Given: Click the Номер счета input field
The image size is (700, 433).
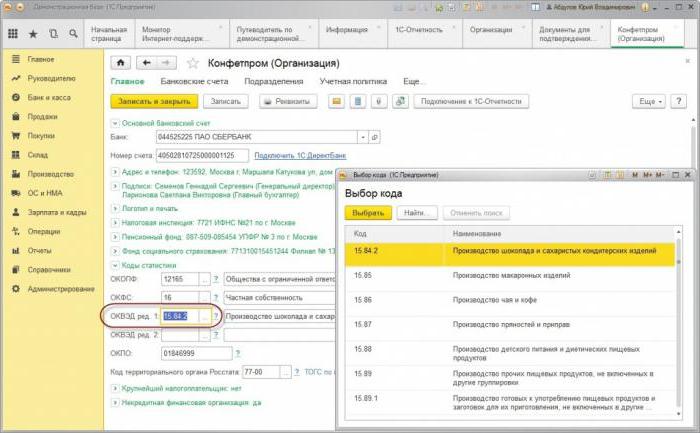Looking at the screenshot, I should point(202,155).
